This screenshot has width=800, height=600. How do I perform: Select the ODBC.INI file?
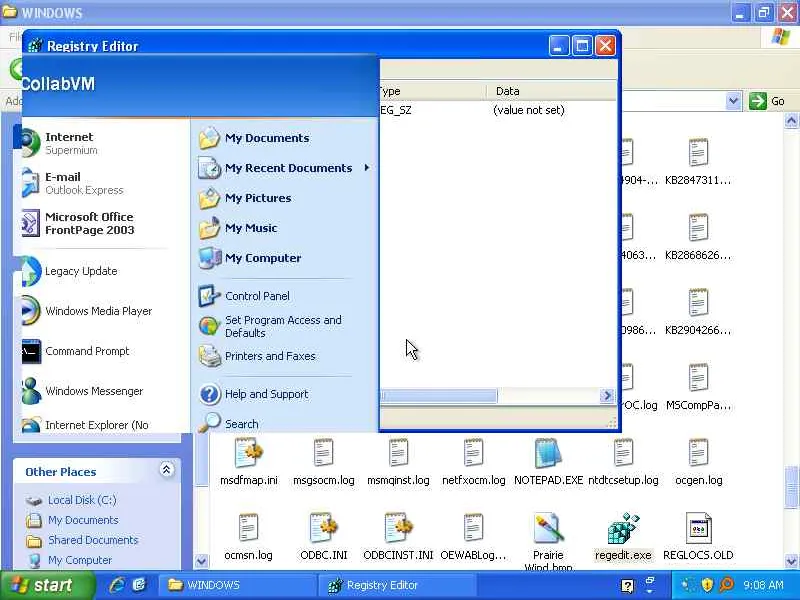pyautogui.click(x=323, y=536)
